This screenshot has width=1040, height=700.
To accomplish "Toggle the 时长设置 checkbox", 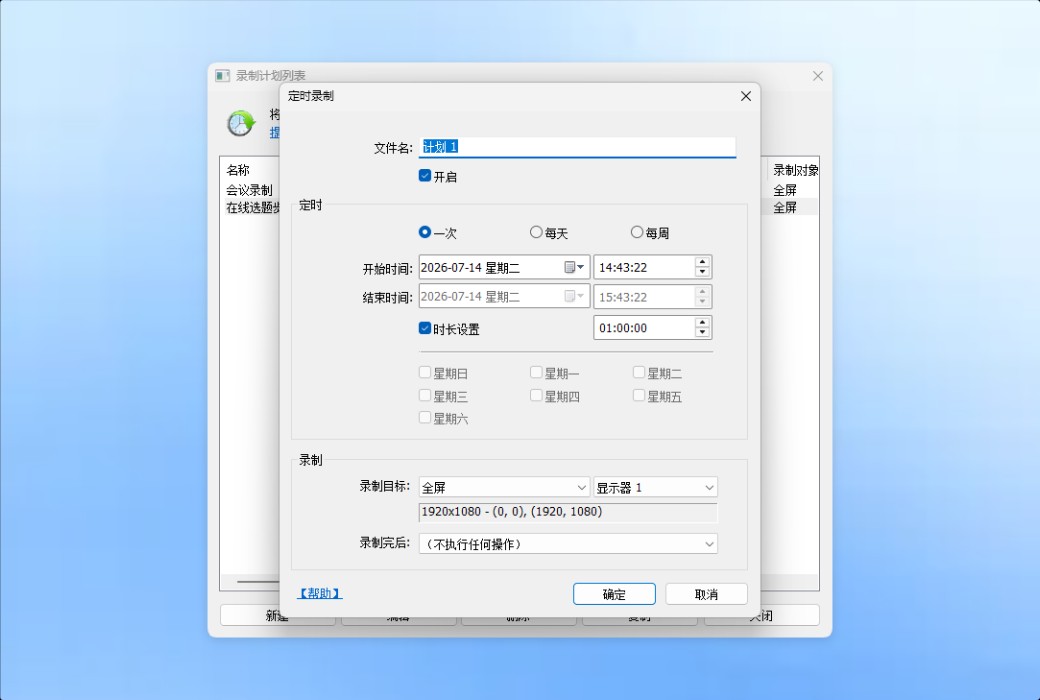I will pos(425,328).
